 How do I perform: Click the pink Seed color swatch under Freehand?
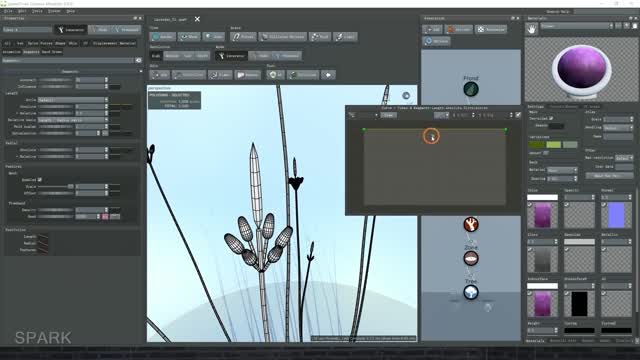point(105,217)
